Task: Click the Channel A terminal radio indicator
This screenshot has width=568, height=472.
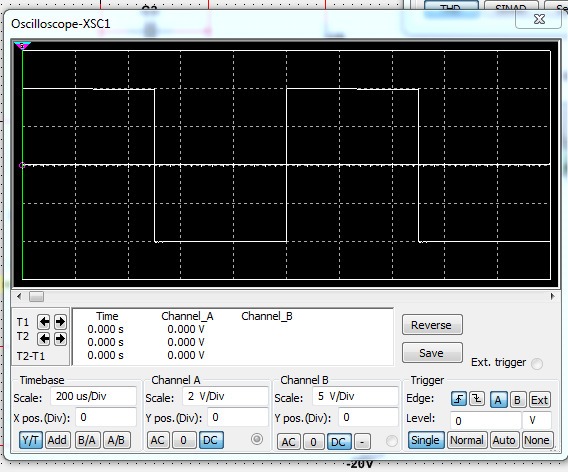Action: click(257, 439)
